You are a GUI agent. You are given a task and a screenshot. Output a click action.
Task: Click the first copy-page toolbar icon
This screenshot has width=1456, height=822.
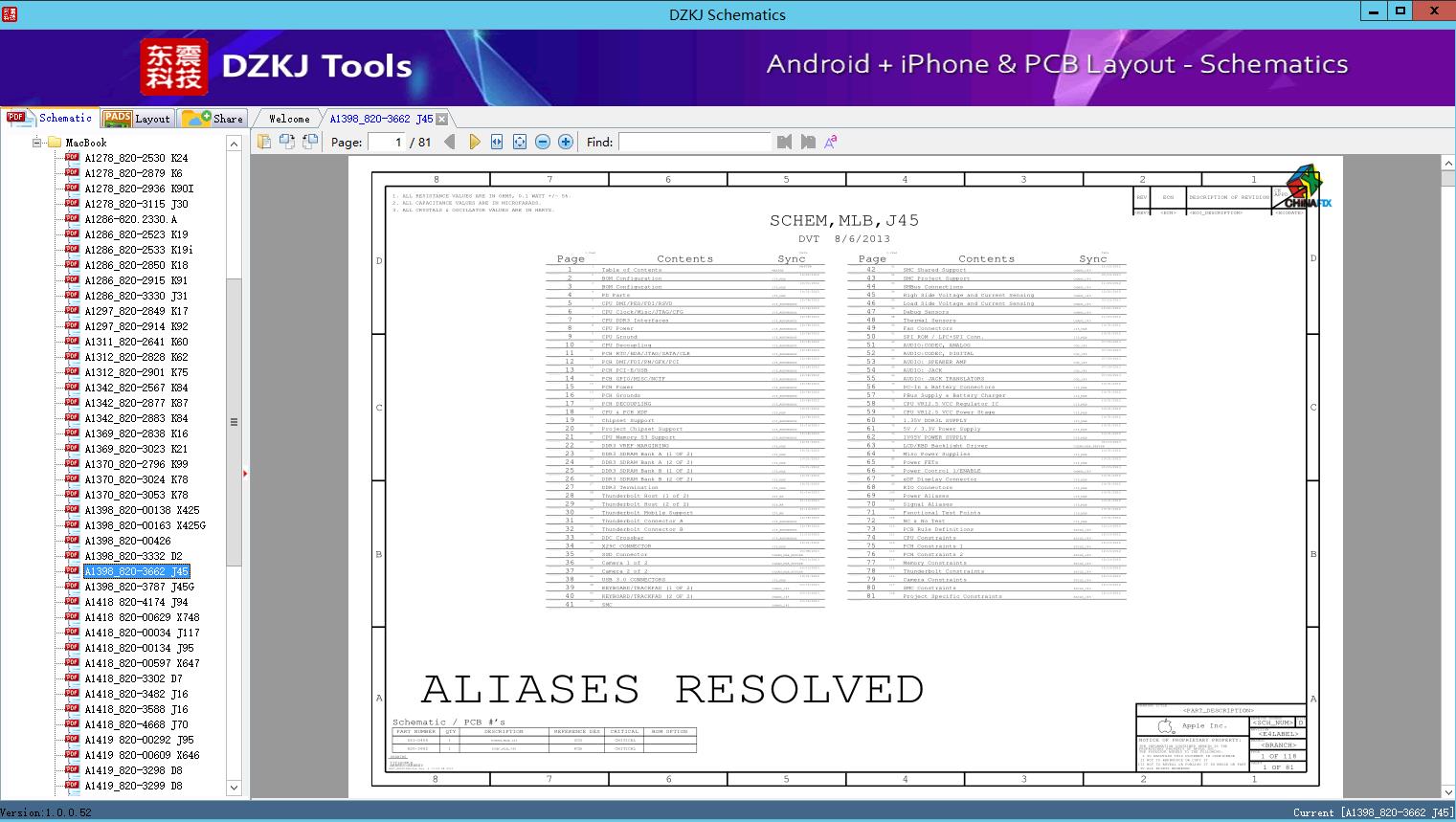265,142
